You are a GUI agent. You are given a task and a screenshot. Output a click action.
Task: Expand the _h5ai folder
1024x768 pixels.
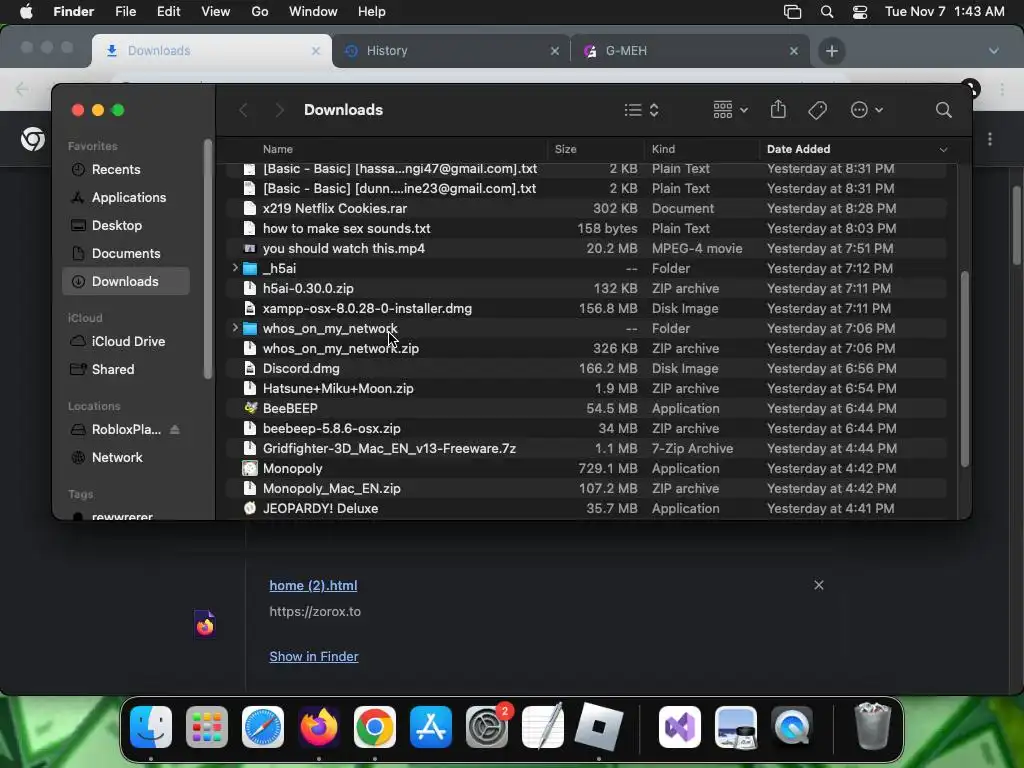234,268
